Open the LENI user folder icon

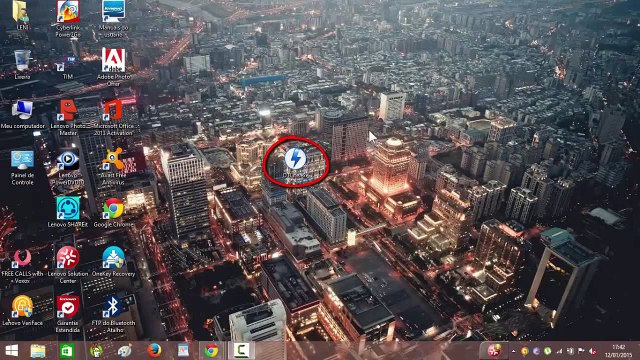(21, 16)
